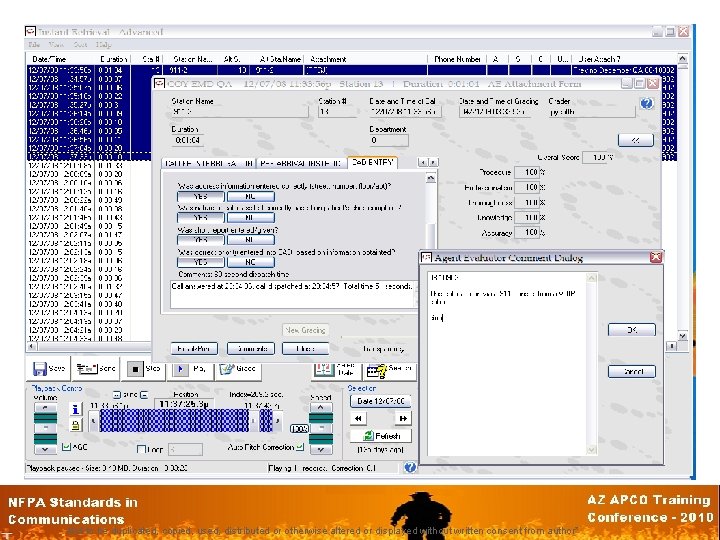The image size is (720, 540).
Task: Answer YES to short report entered question
Action: pos(201,239)
